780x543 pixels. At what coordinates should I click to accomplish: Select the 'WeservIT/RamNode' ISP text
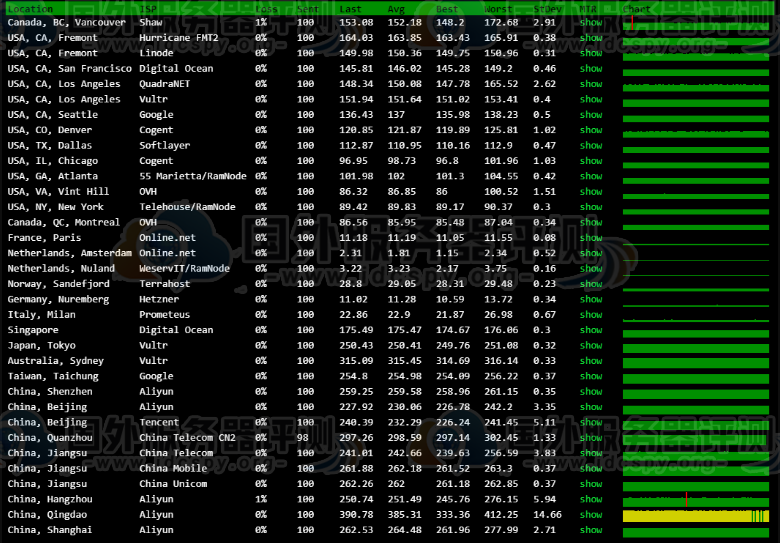(x=185, y=269)
